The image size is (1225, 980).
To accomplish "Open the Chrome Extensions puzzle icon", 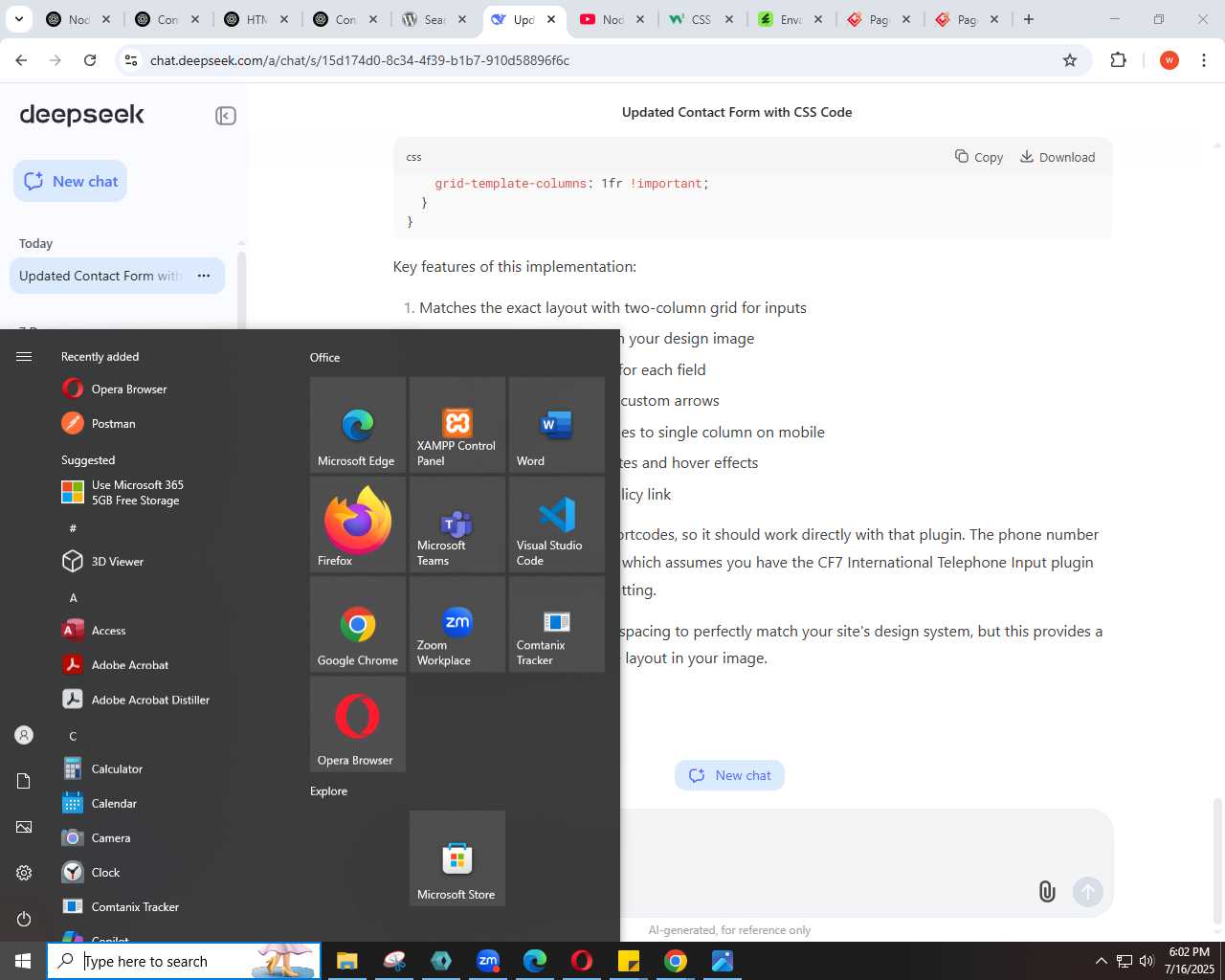I will 1118,60.
